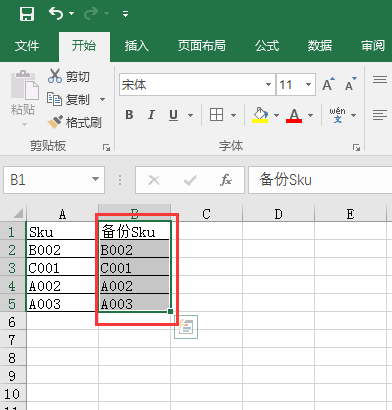This screenshot has width=392, height=410.
Task: Click the Redo arrow icon
Action: click(91, 13)
